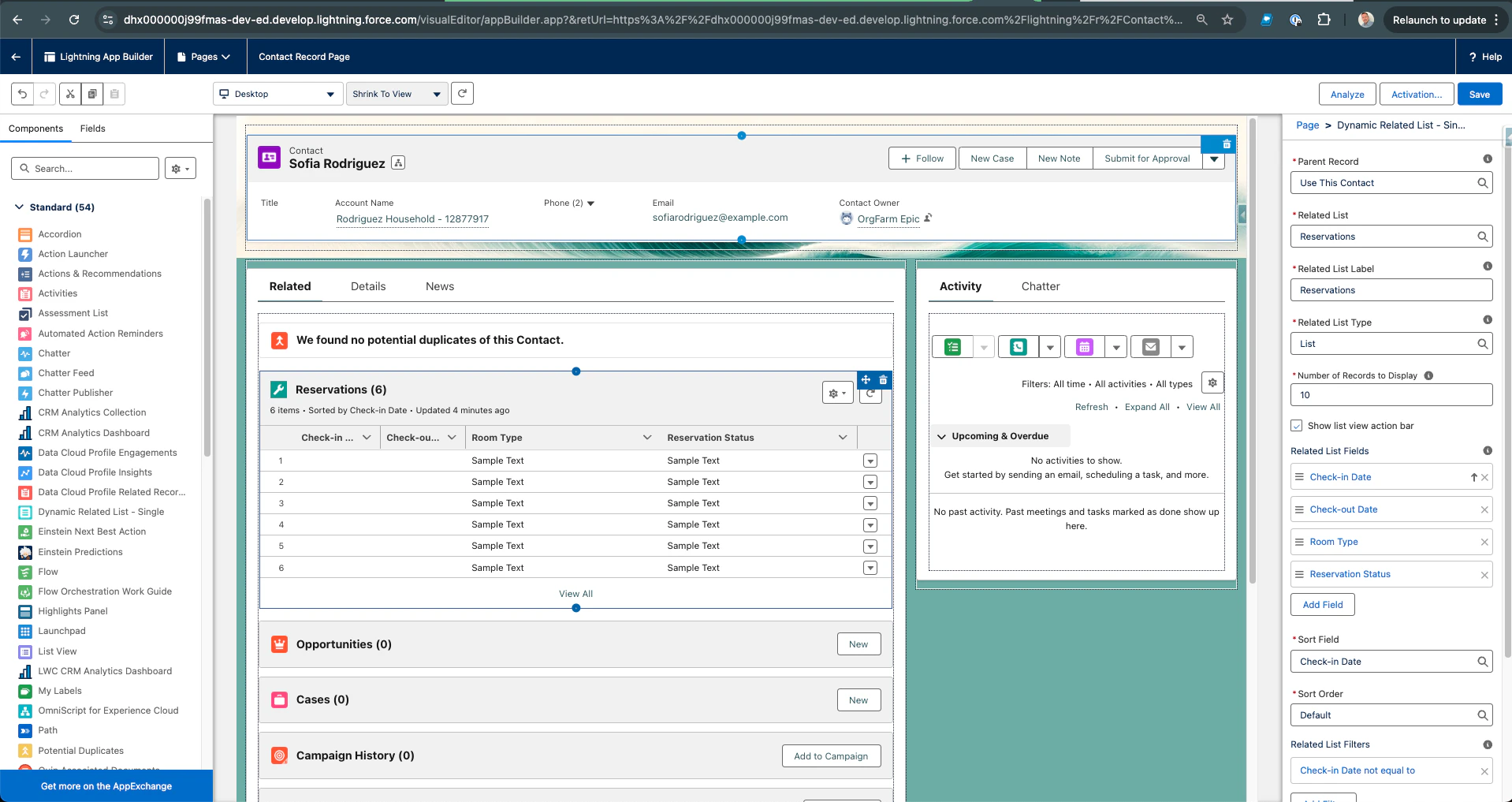Viewport: 1512px width, 802px height.
Task: Click New button for Opportunities
Action: point(858,644)
